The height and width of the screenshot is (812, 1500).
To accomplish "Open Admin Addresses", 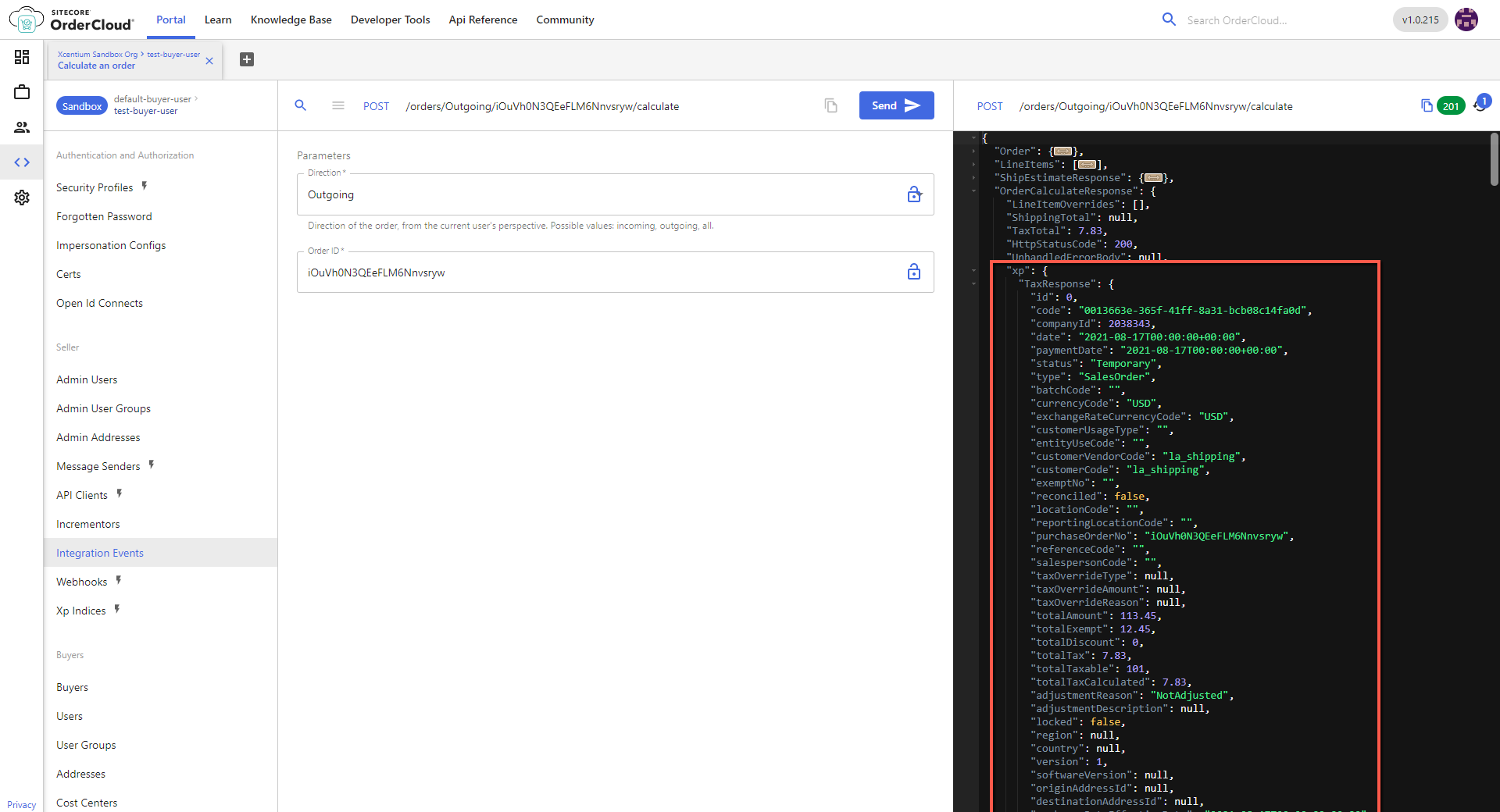I will click(98, 437).
